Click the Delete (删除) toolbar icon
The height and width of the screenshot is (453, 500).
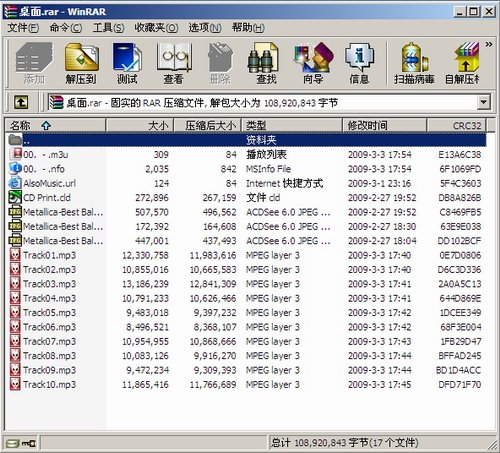[220, 57]
